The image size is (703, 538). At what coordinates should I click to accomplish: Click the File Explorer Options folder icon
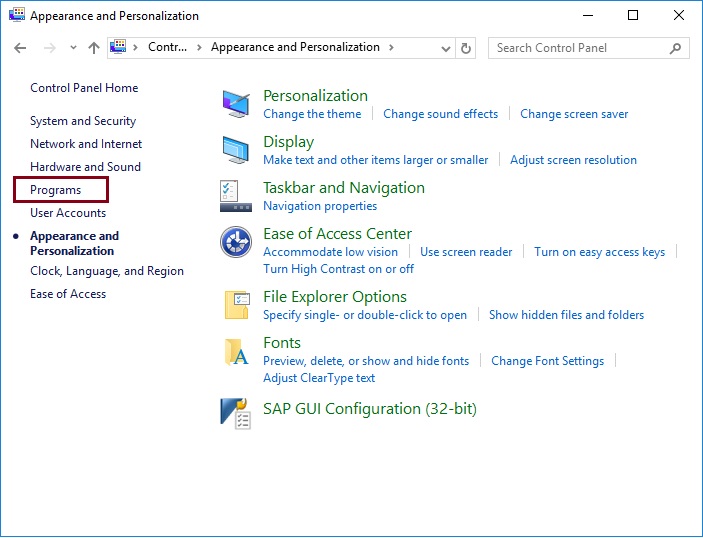tap(237, 305)
